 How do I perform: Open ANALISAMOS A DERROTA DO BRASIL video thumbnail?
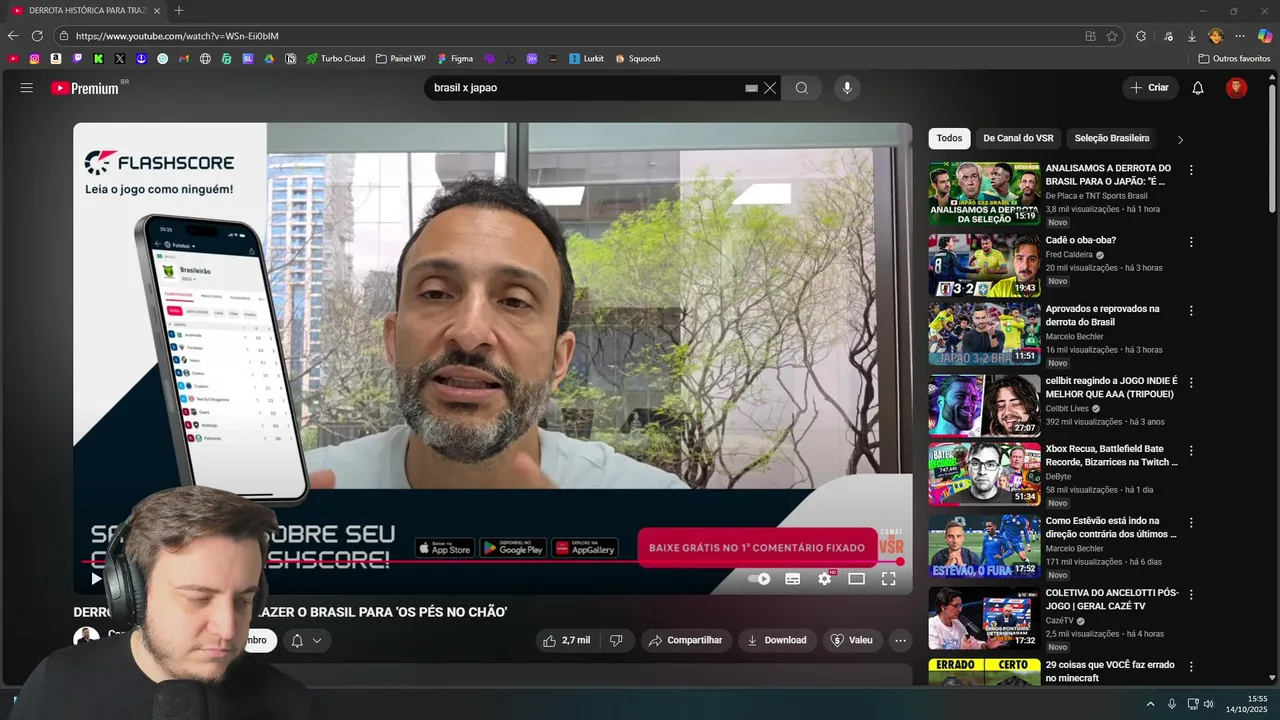click(984, 194)
